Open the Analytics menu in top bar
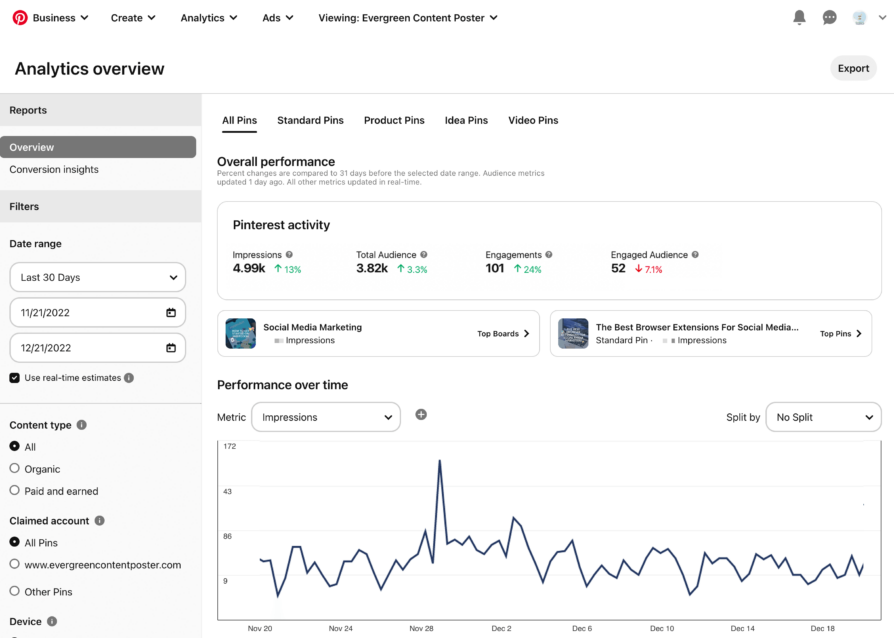Image resolution: width=894 pixels, height=638 pixels. click(209, 18)
